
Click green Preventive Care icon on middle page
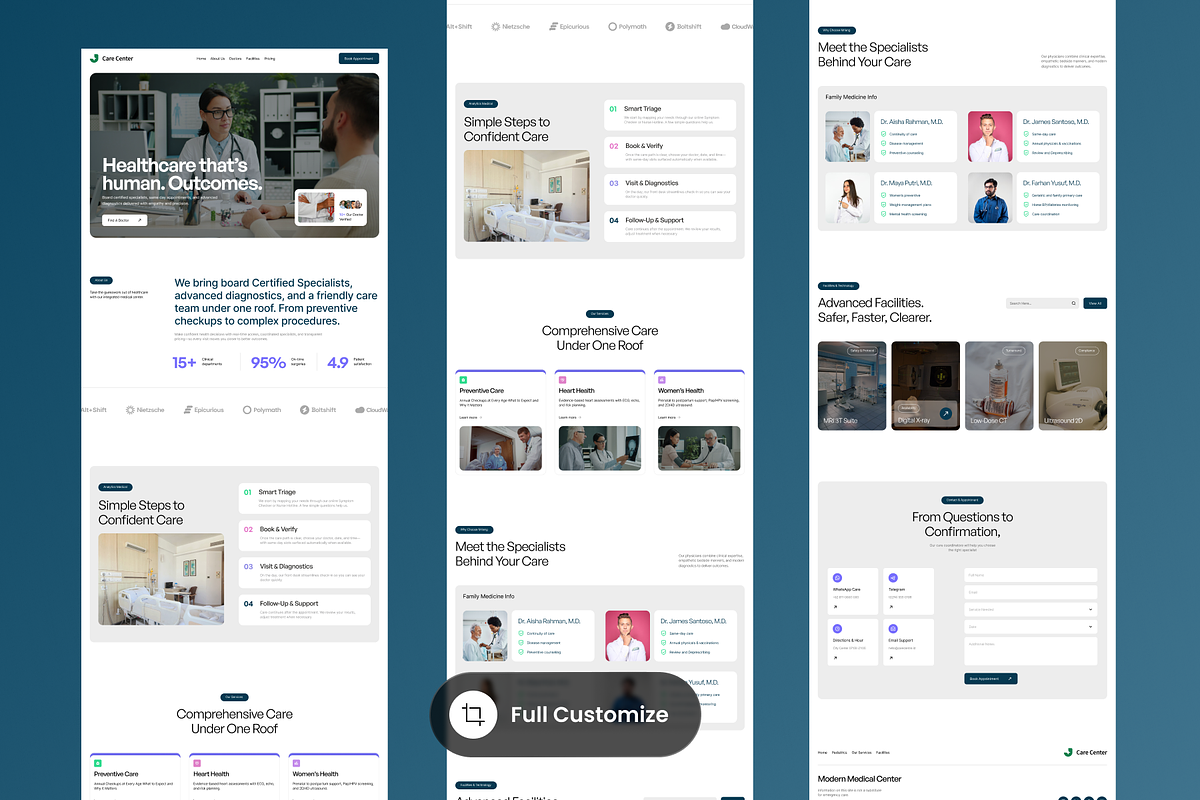click(463, 380)
